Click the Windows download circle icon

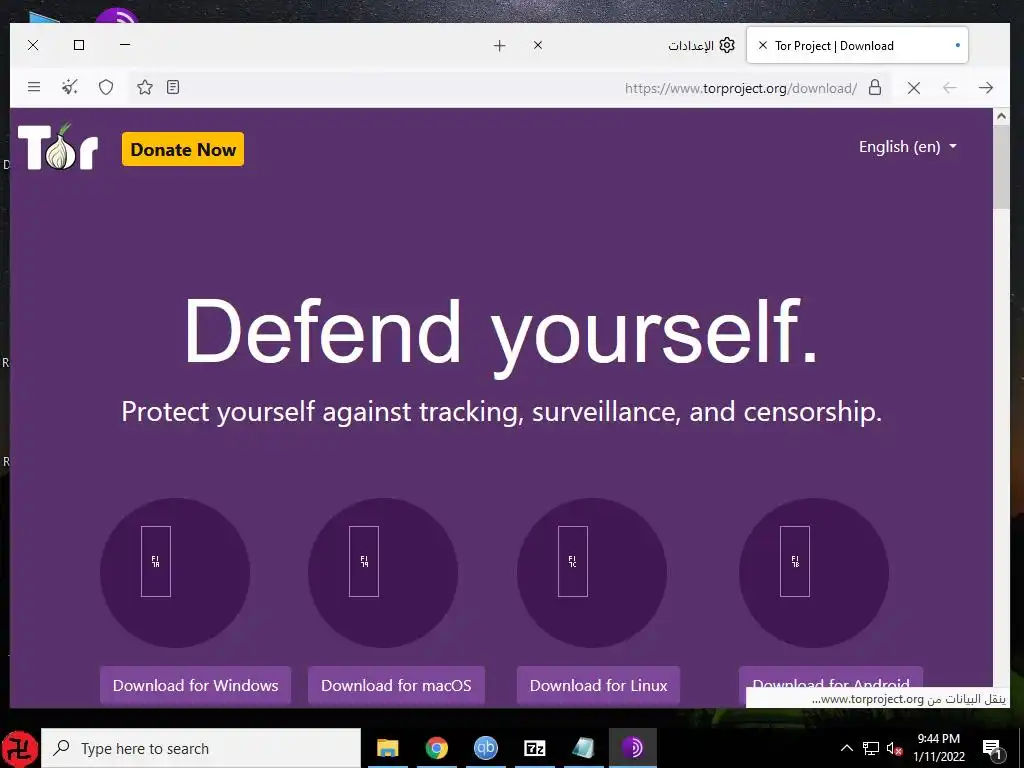[x=175, y=573]
